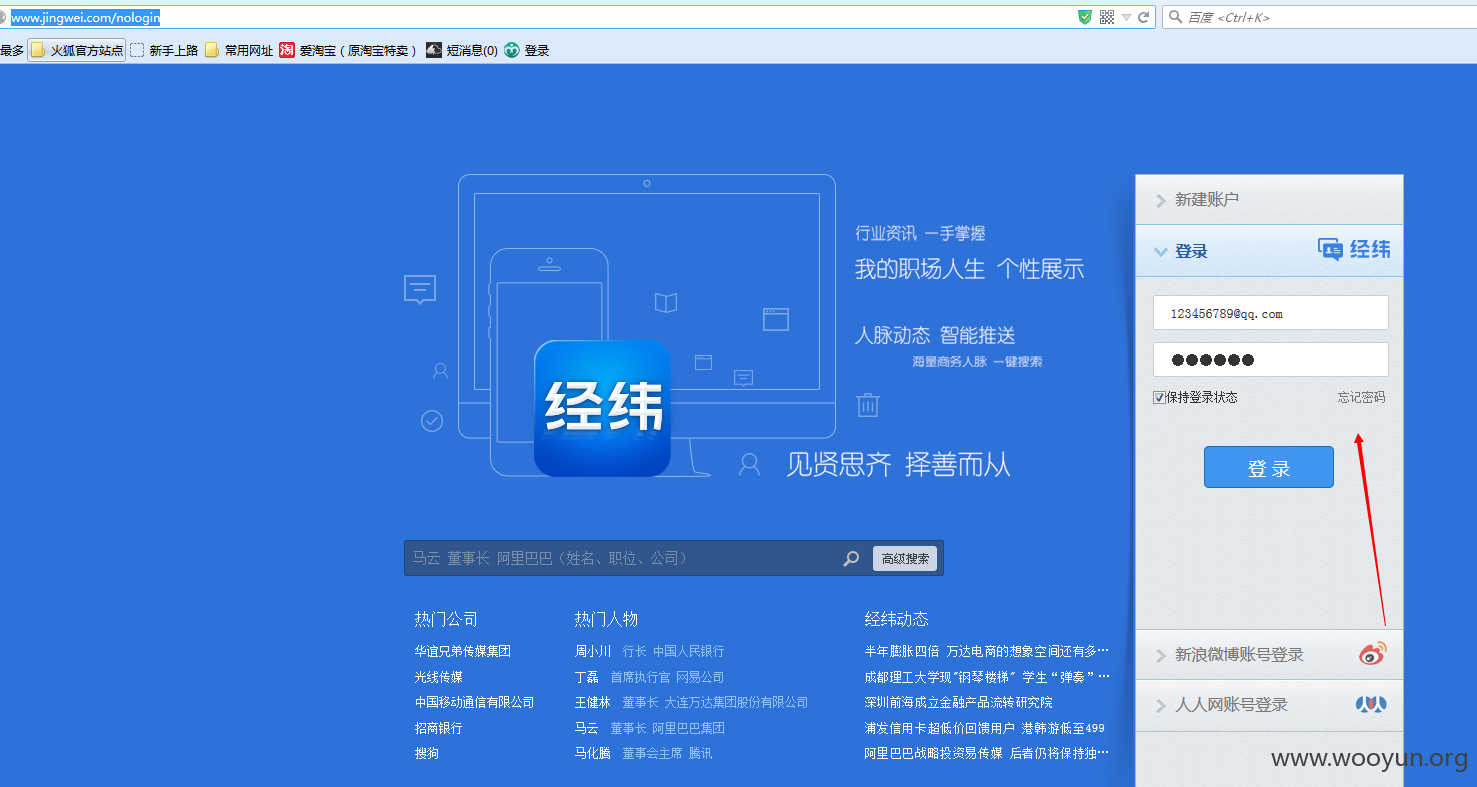Screen dimensions: 1477x787
Task: Click 腾讯 next to 马化腾
Action: tap(701, 753)
